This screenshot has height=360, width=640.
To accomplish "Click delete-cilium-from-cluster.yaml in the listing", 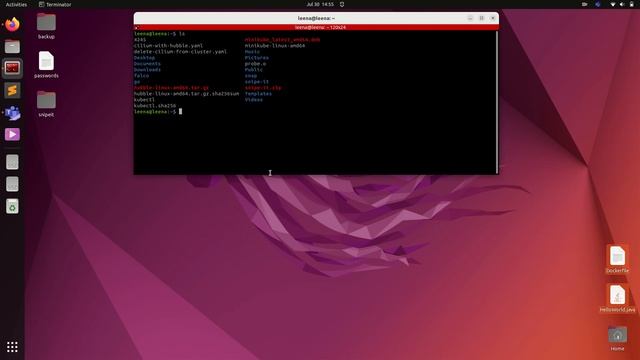I will coord(180,52).
